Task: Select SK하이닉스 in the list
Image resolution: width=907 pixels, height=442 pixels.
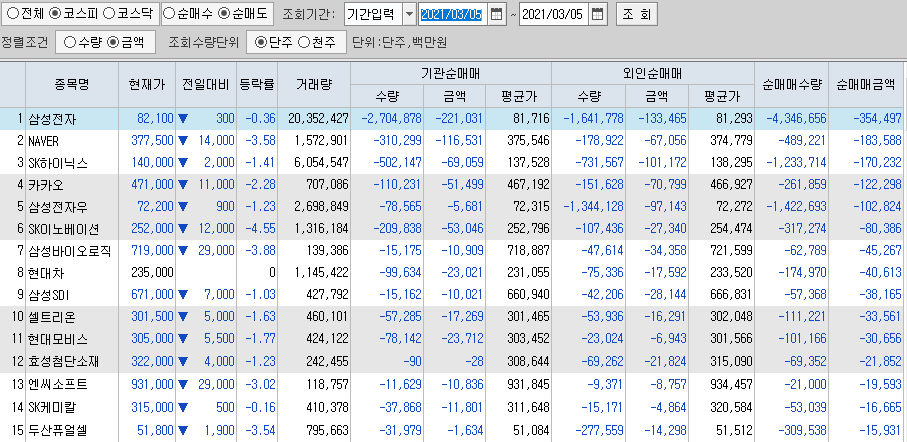Action: click(58, 163)
